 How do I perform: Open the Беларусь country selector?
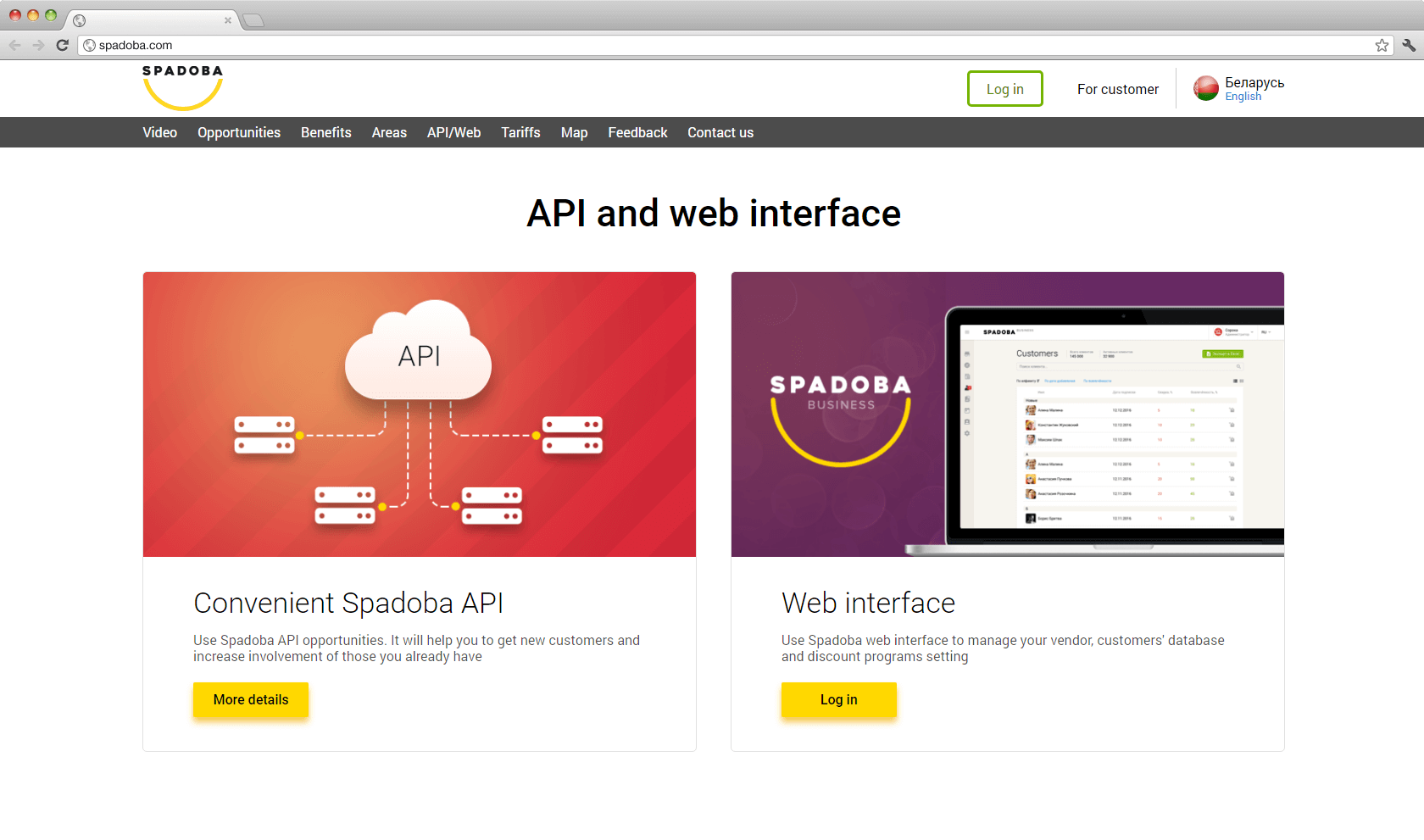pos(1254,82)
